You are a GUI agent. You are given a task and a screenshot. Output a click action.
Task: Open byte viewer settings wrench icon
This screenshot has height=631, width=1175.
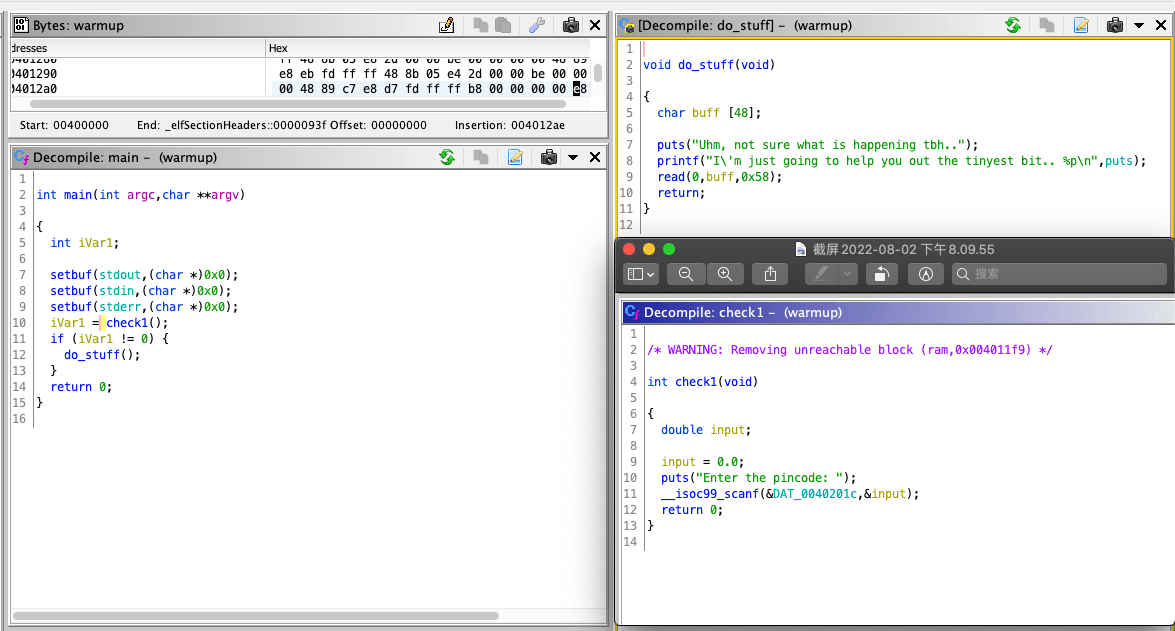click(536, 25)
